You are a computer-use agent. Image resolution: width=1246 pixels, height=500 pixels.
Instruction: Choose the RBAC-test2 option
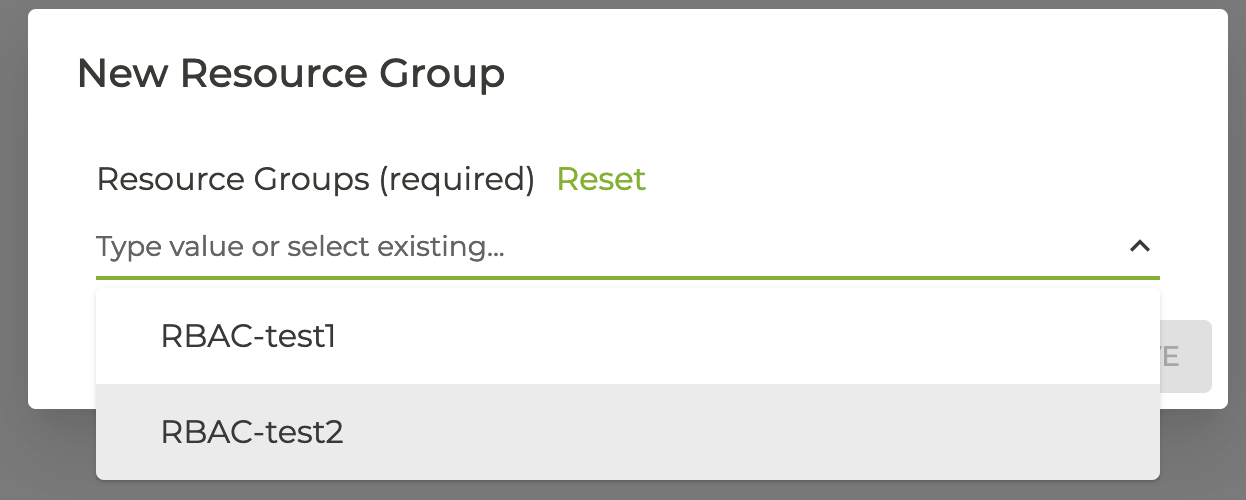pos(252,432)
